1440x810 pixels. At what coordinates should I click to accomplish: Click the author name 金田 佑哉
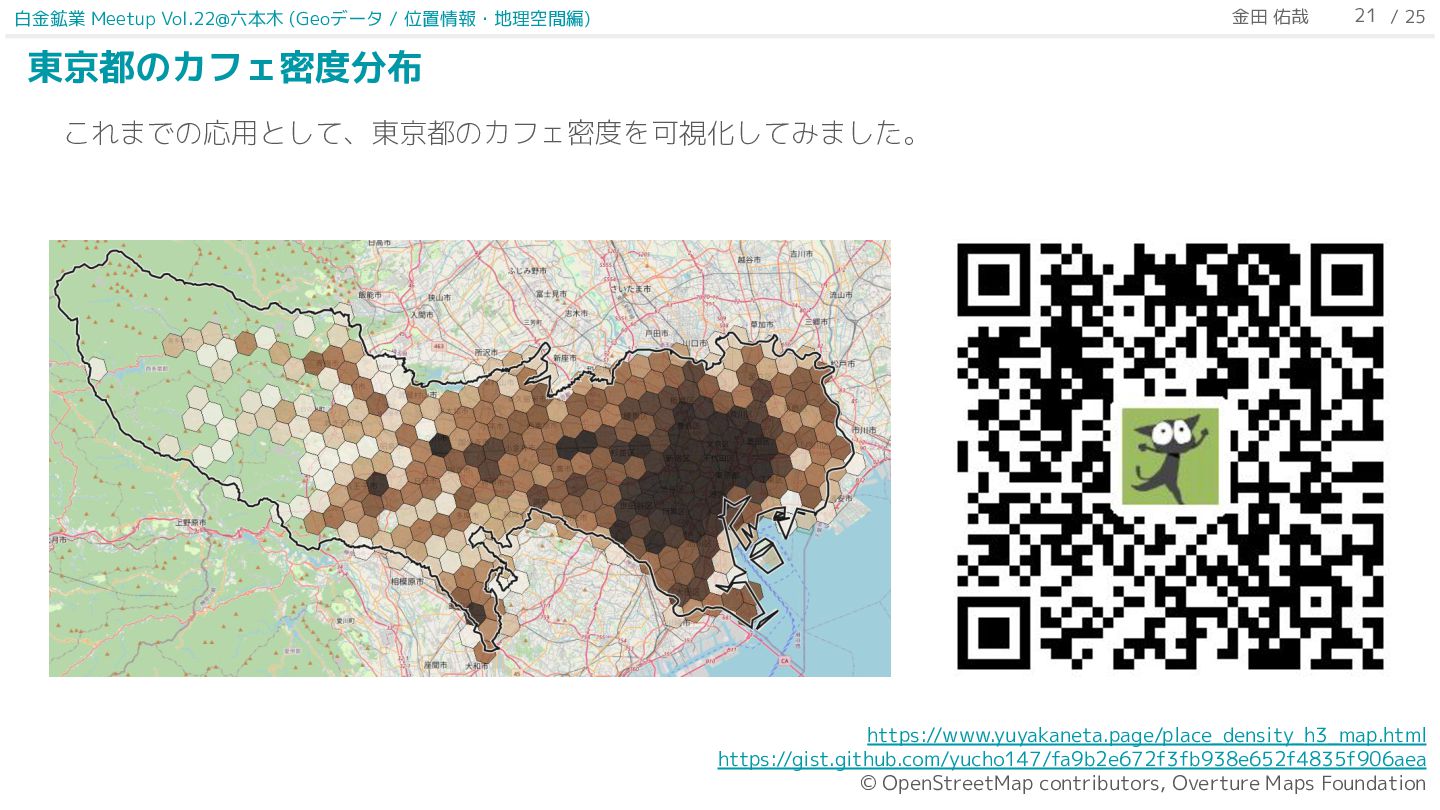click(1270, 17)
